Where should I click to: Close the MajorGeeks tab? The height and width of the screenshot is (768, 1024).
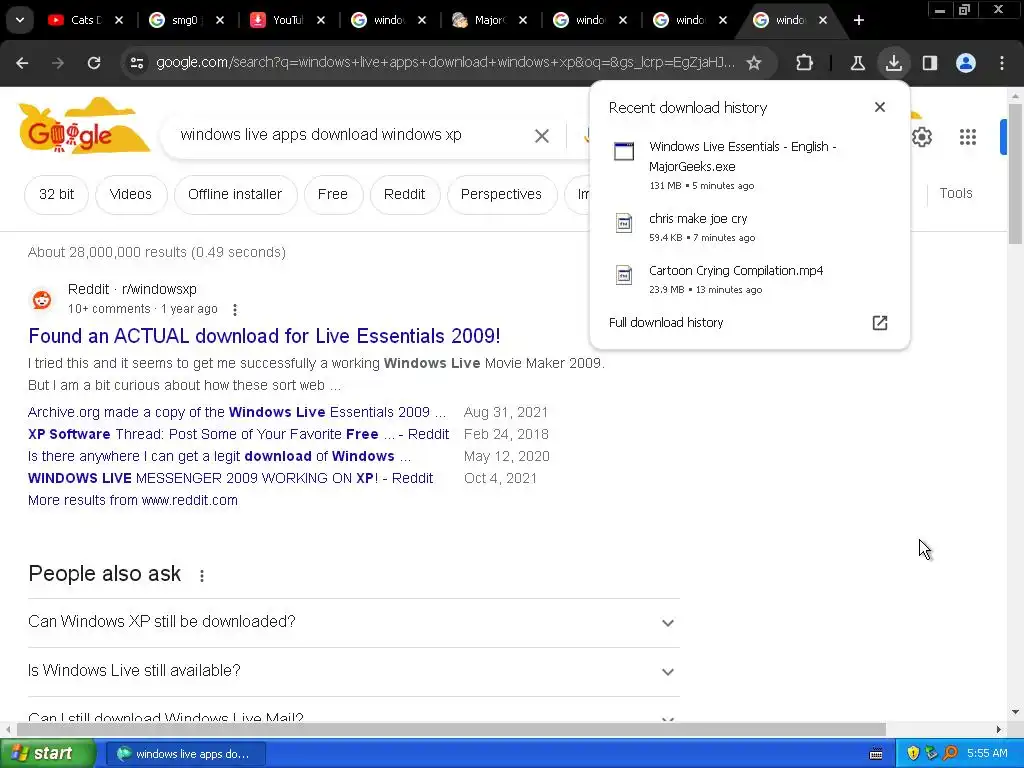(523, 20)
